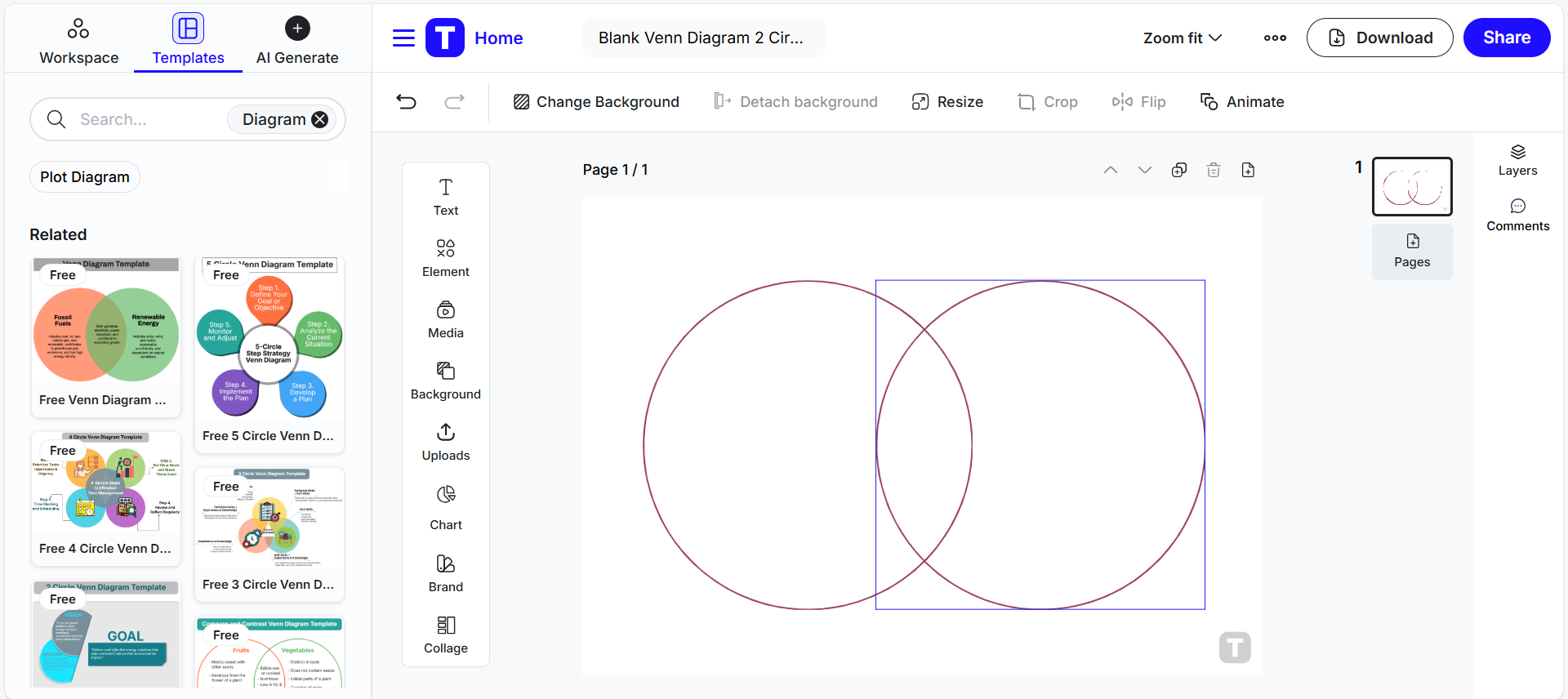Select the Plot Diagram suggestion chip
The image size is (1568, 699).
pos(85,177)
